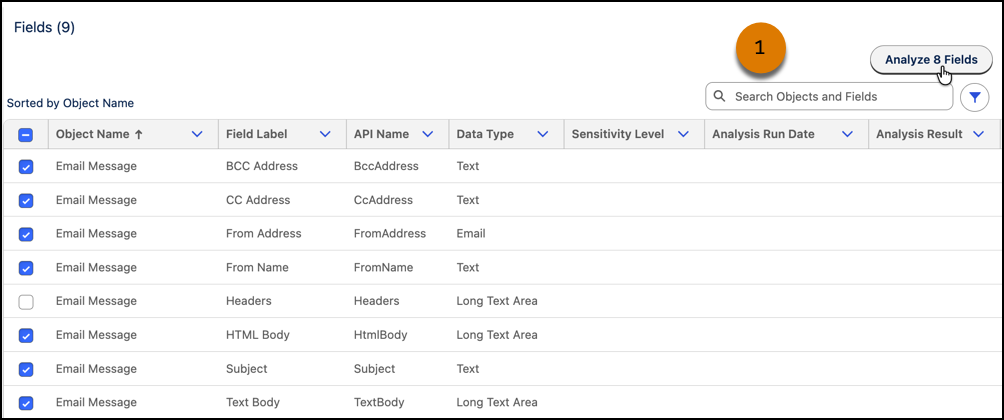This screenshot has width=1004, height=420.
Task: Open Data Type column dropdown chevron
Action: (x=543, y=134)
